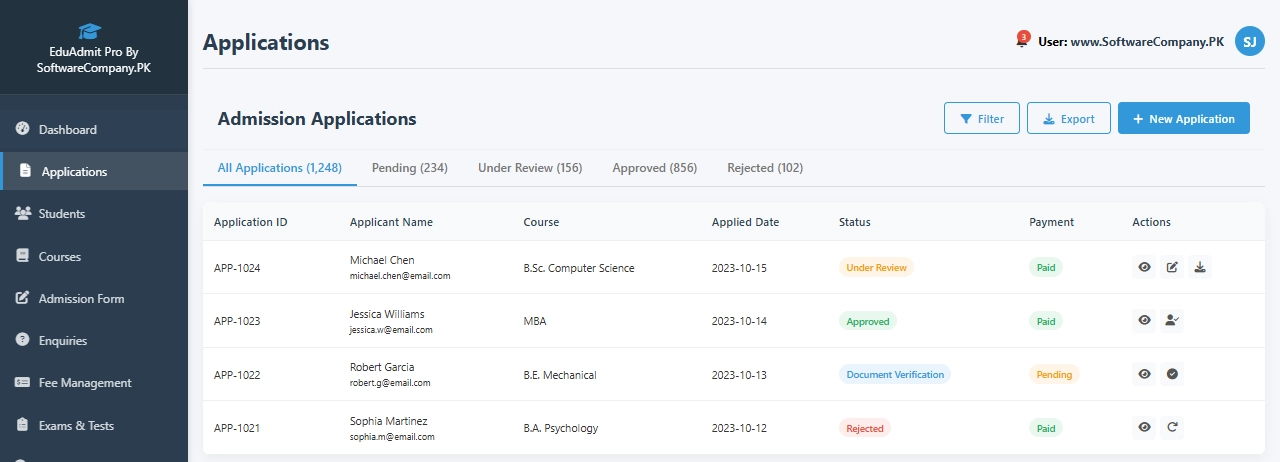
Task: Click the Students people icon in sidebar
Action: (x=22, y=213)
